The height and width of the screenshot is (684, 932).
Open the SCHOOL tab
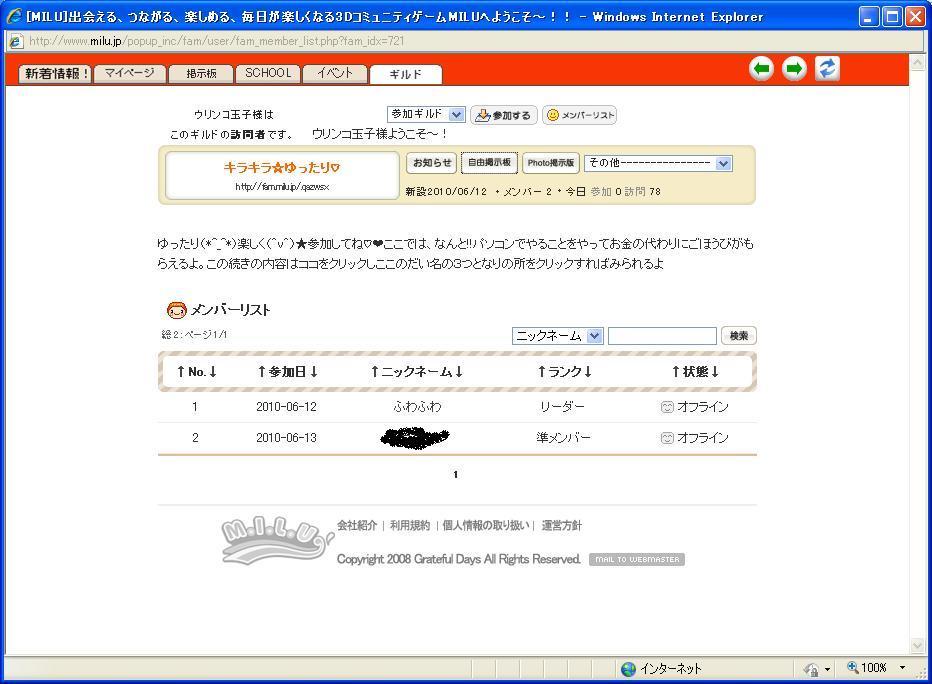point(268,73)
